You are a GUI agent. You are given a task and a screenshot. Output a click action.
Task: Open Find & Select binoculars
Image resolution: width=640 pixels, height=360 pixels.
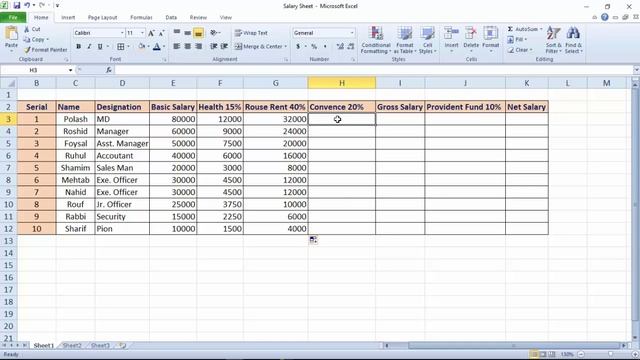click(x=573, y=40)
